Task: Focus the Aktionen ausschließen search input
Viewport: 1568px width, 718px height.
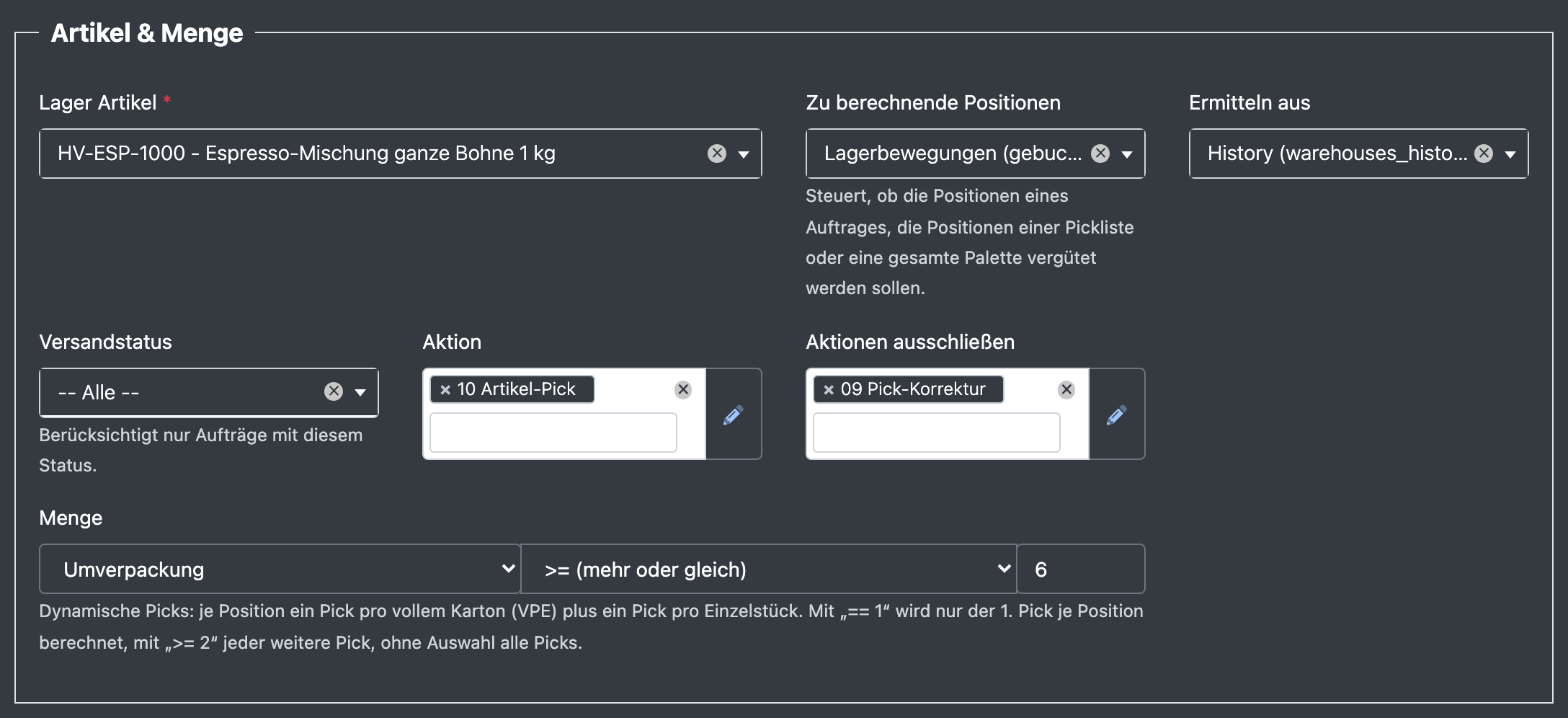Action: [937, 433]
